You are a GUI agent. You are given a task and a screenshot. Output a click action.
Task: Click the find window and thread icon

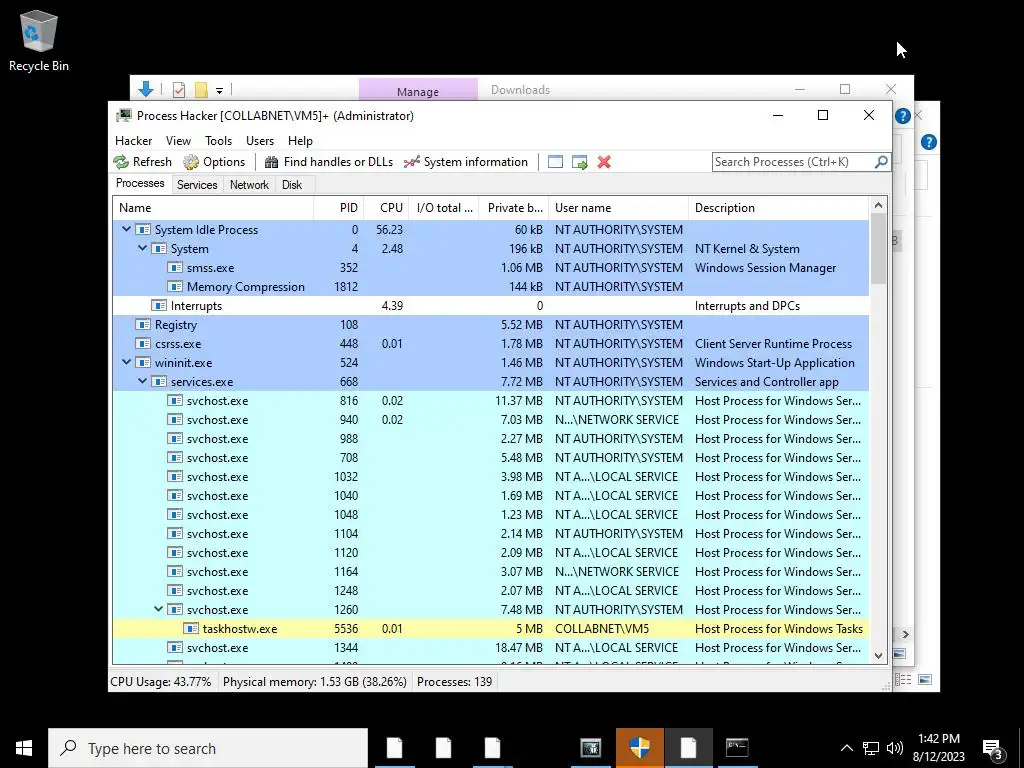coord(579,162)
